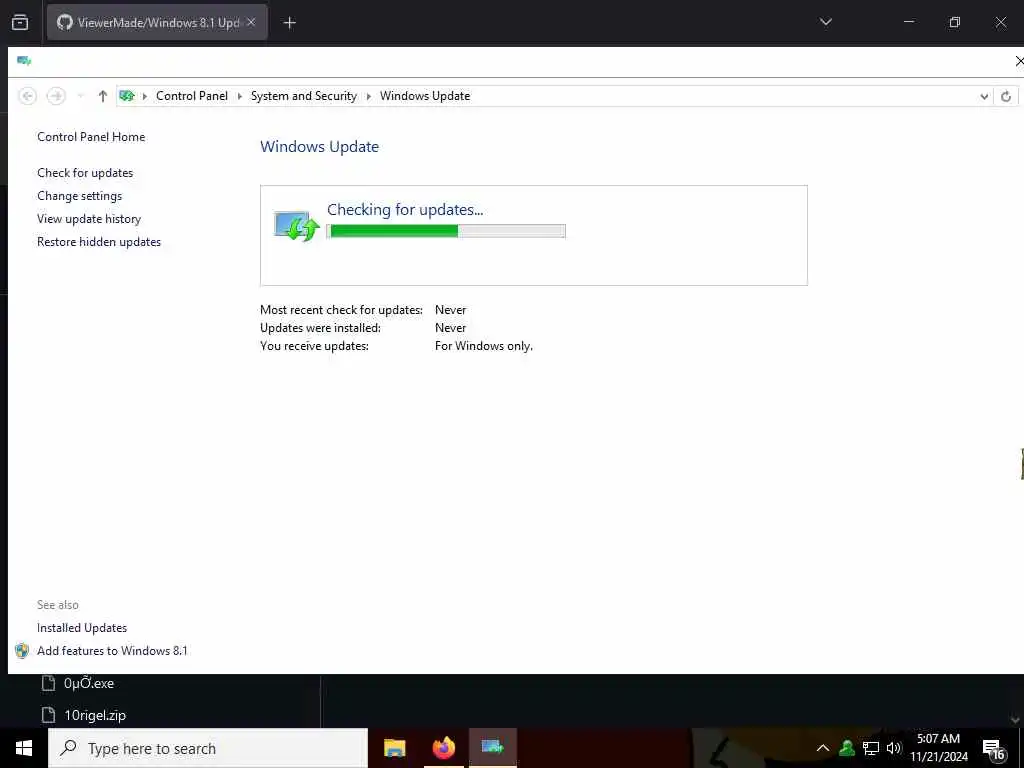
Task: Select Windows Update breadcrumb segment
Action: (x=425, y=96)
